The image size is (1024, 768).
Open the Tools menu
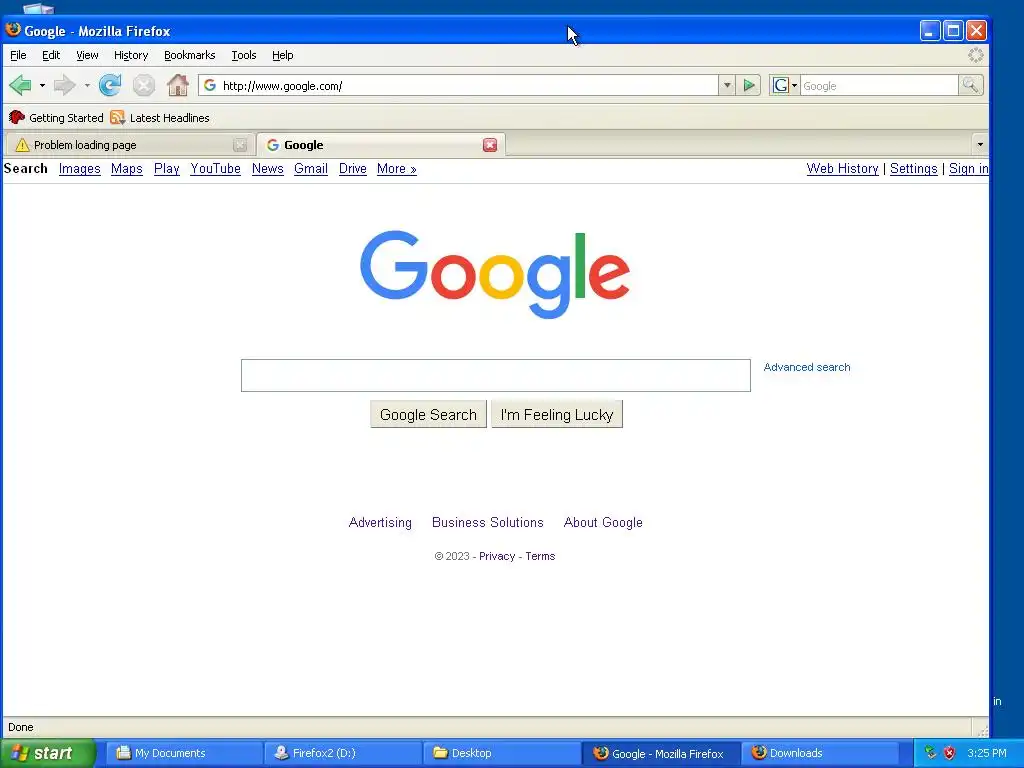pos(244,56)
